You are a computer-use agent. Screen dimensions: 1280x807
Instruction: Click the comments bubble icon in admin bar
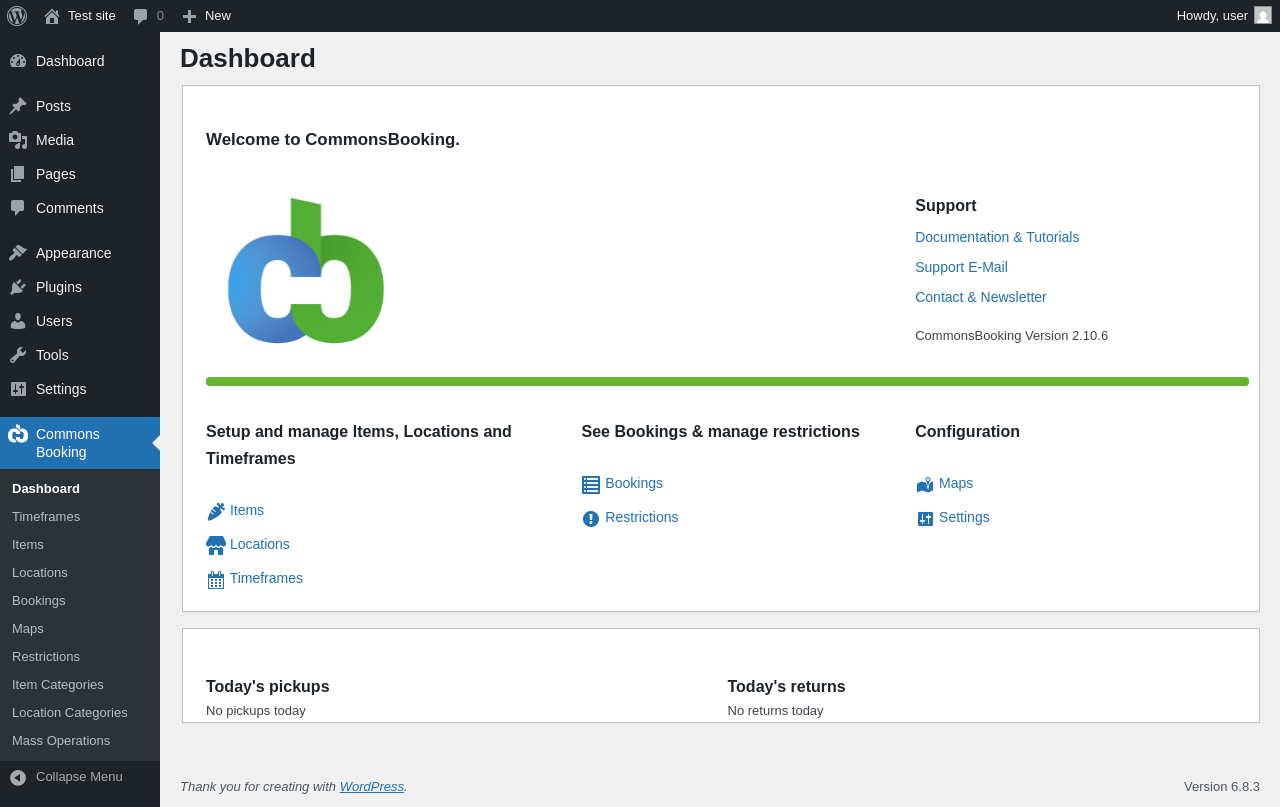coord(141,16)
